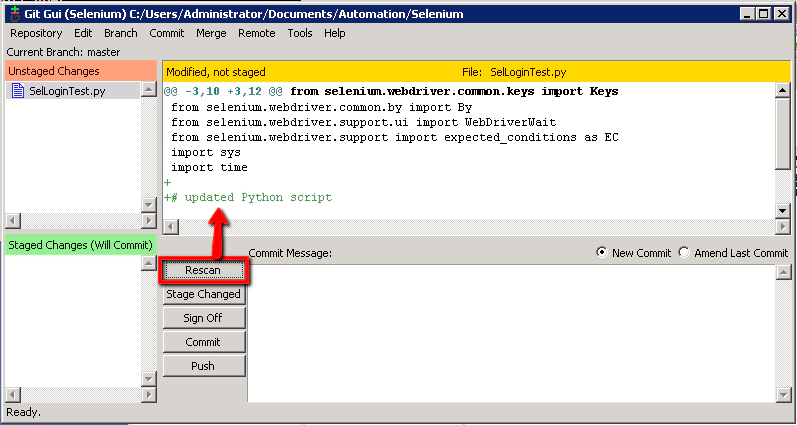The height and width of the screenshot is (425, 797).
Task: Click the Sign Off button
Action: pos(204,318)
